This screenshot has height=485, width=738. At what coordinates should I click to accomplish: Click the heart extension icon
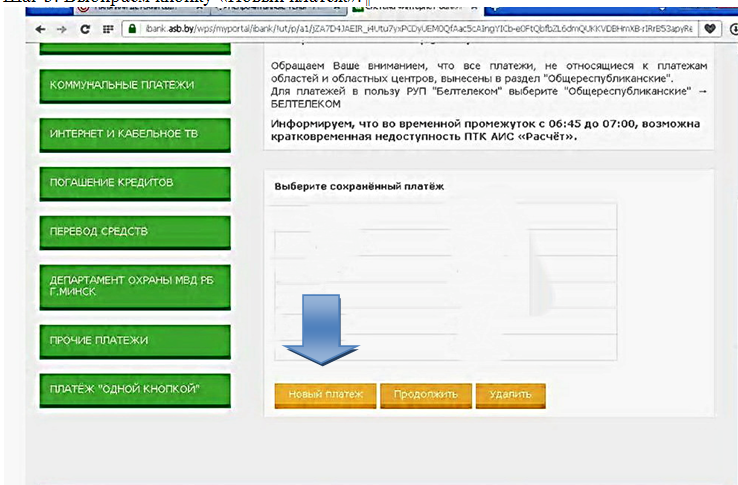[710, 29]
